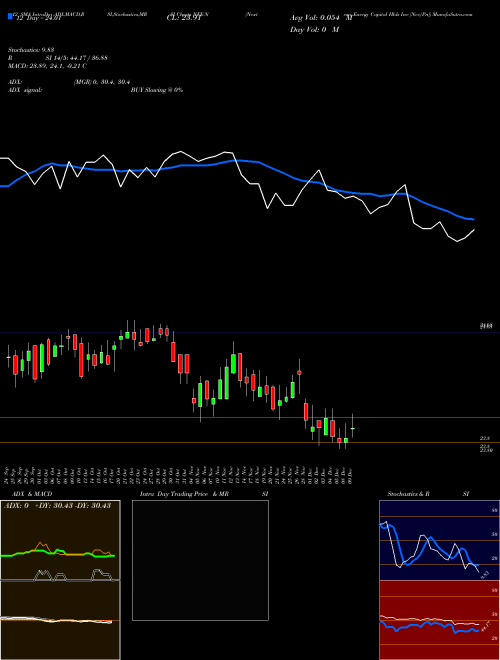This screenshot has width=500, height=660.
Task: Click the blue 12 Day SMA legend square
Action: coord(11,16)
